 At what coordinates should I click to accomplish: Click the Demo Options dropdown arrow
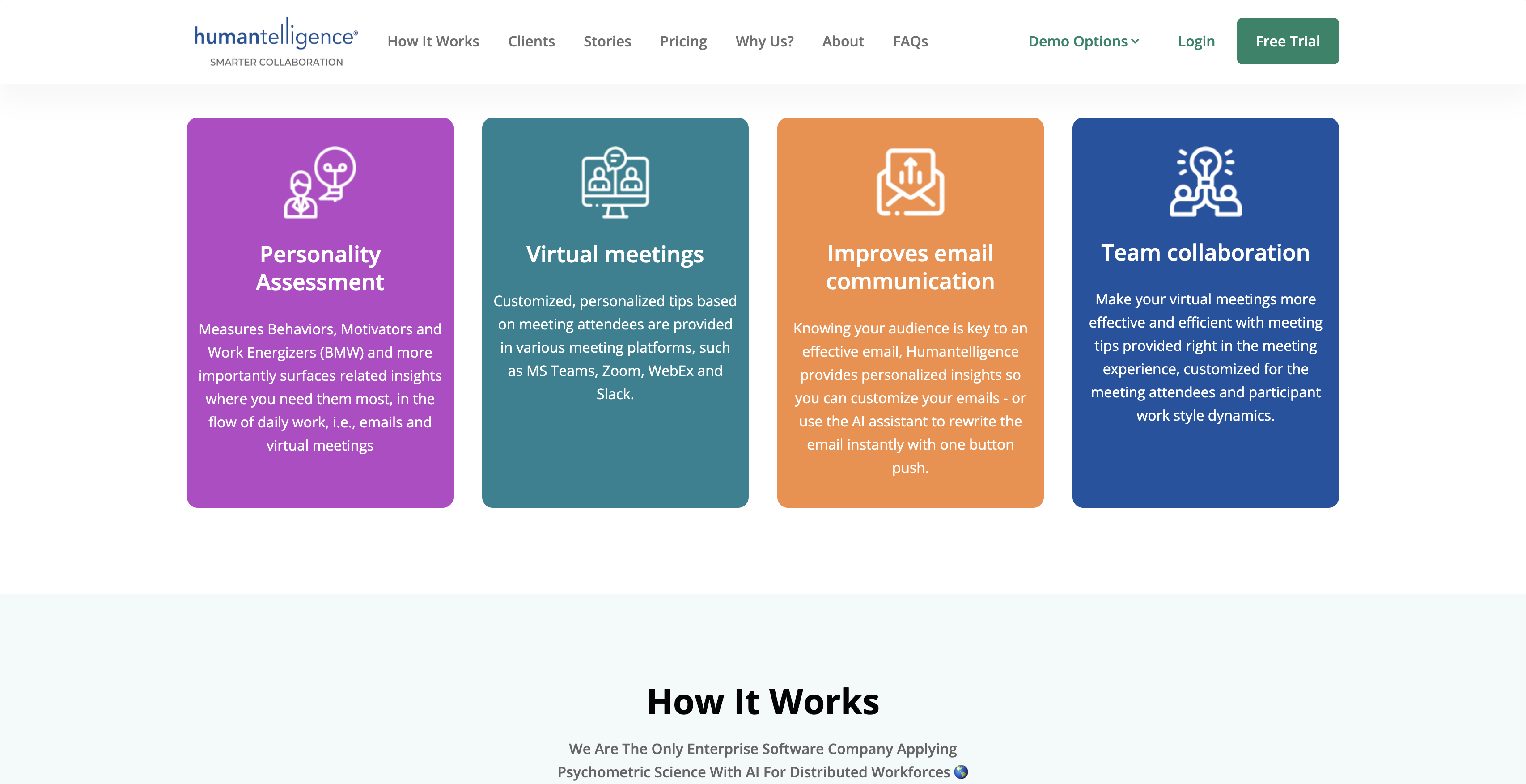point(1136,41)
